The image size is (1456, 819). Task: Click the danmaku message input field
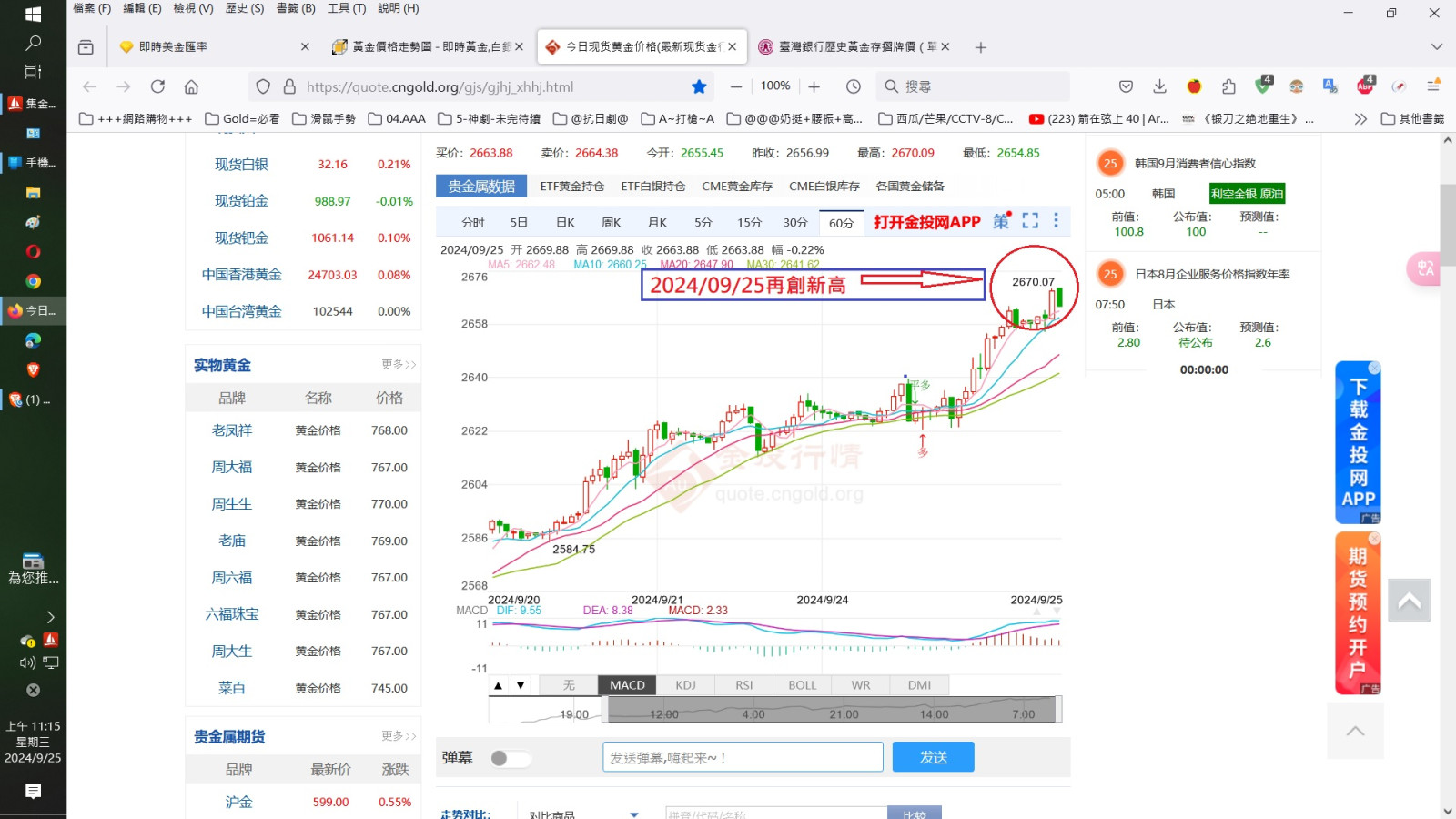743,756
